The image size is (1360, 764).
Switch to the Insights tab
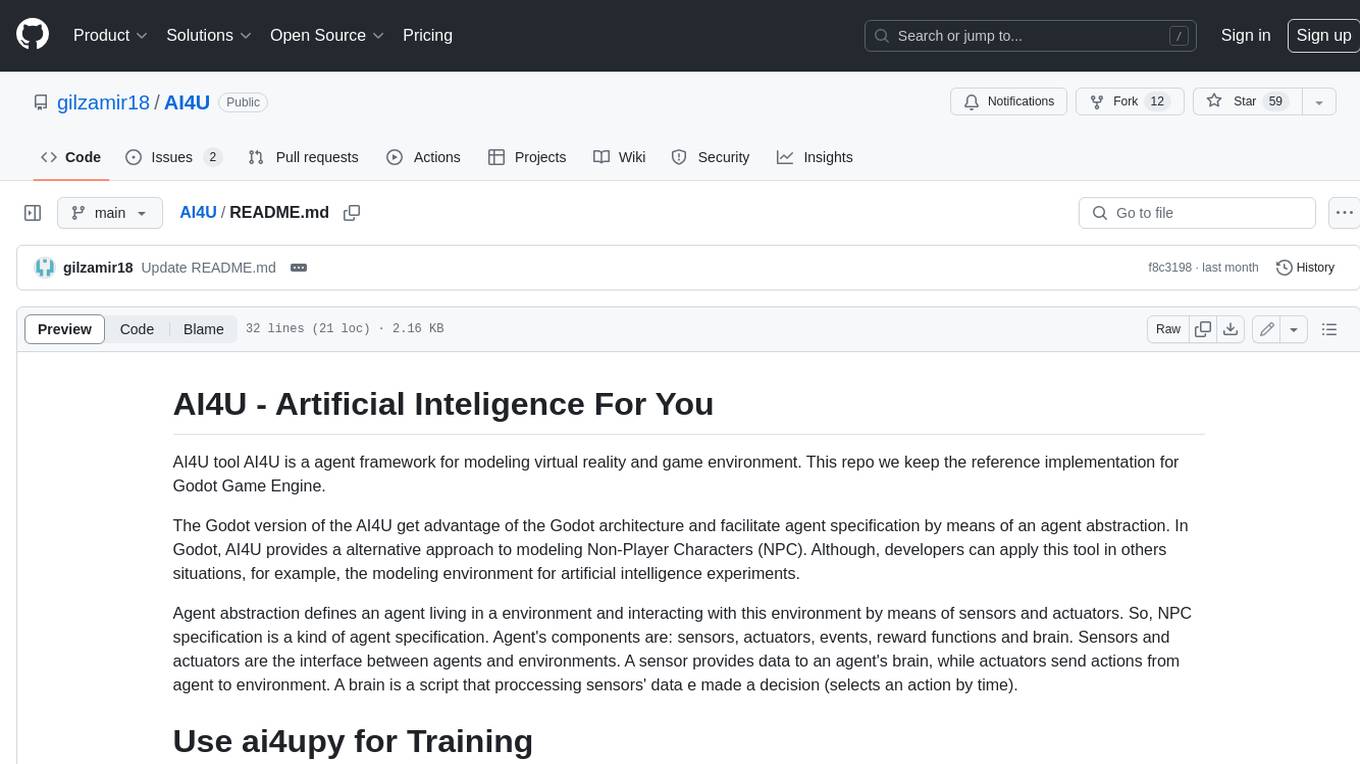tap(815, 157)
